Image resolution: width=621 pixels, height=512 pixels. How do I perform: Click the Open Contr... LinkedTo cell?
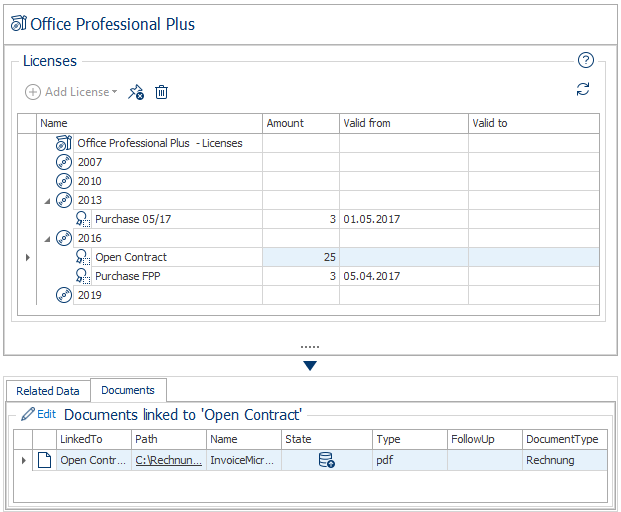click(94, 460)
